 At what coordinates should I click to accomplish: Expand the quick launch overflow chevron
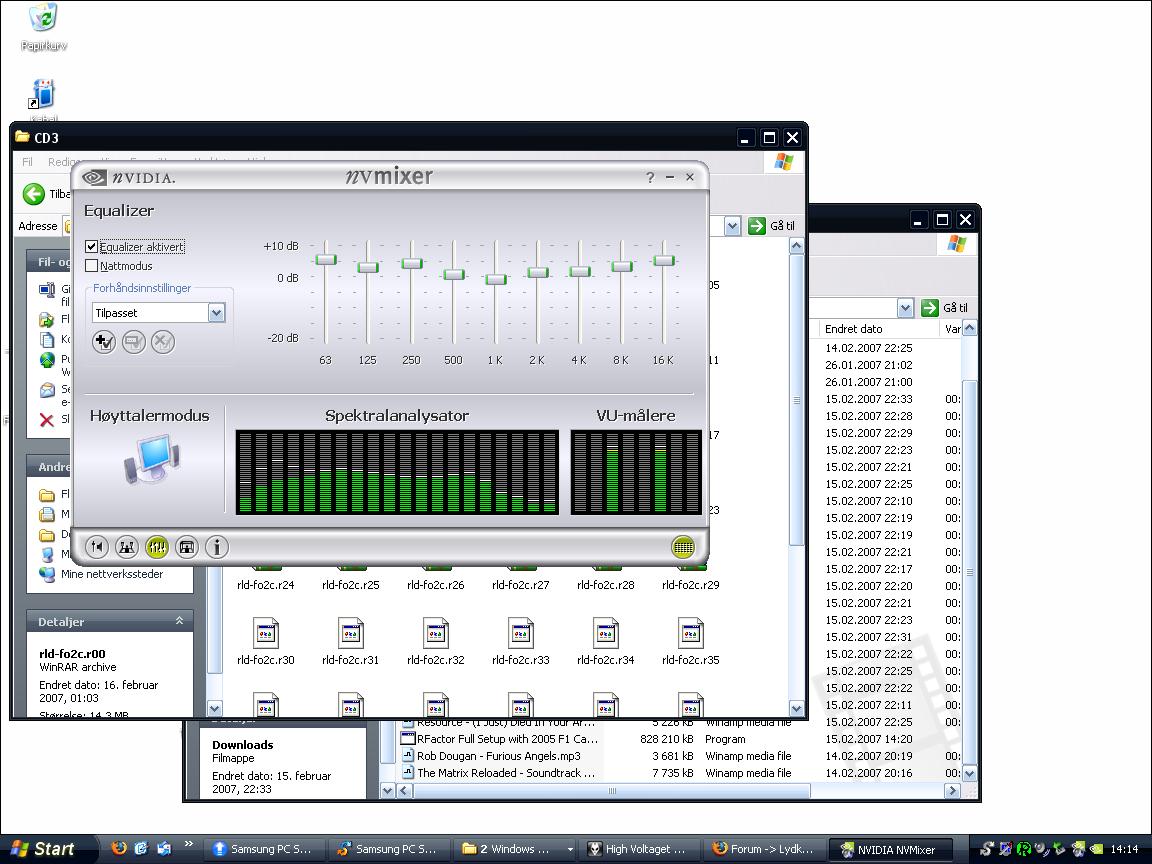(188, 843)
